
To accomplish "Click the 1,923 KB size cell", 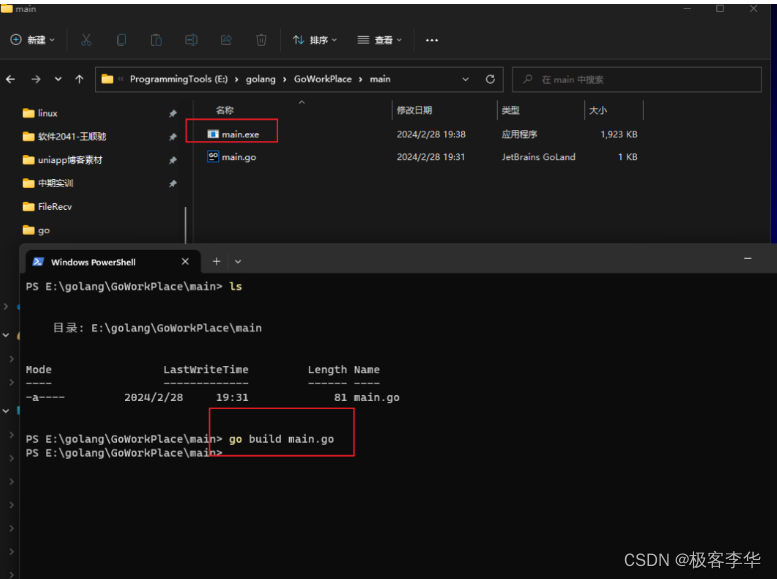I will coord(619,134).
